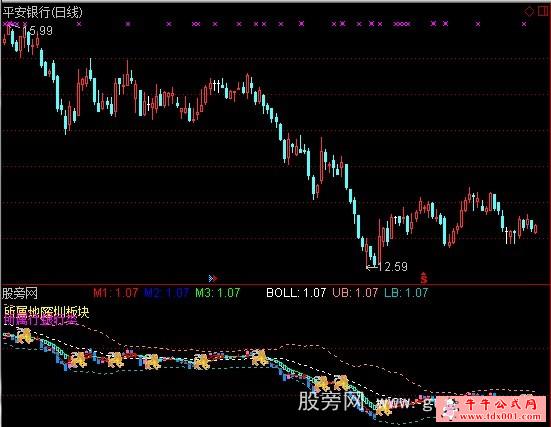Click the red-blue arrow marker on time axis
551x427 pixels.
(x=213, y=279)
